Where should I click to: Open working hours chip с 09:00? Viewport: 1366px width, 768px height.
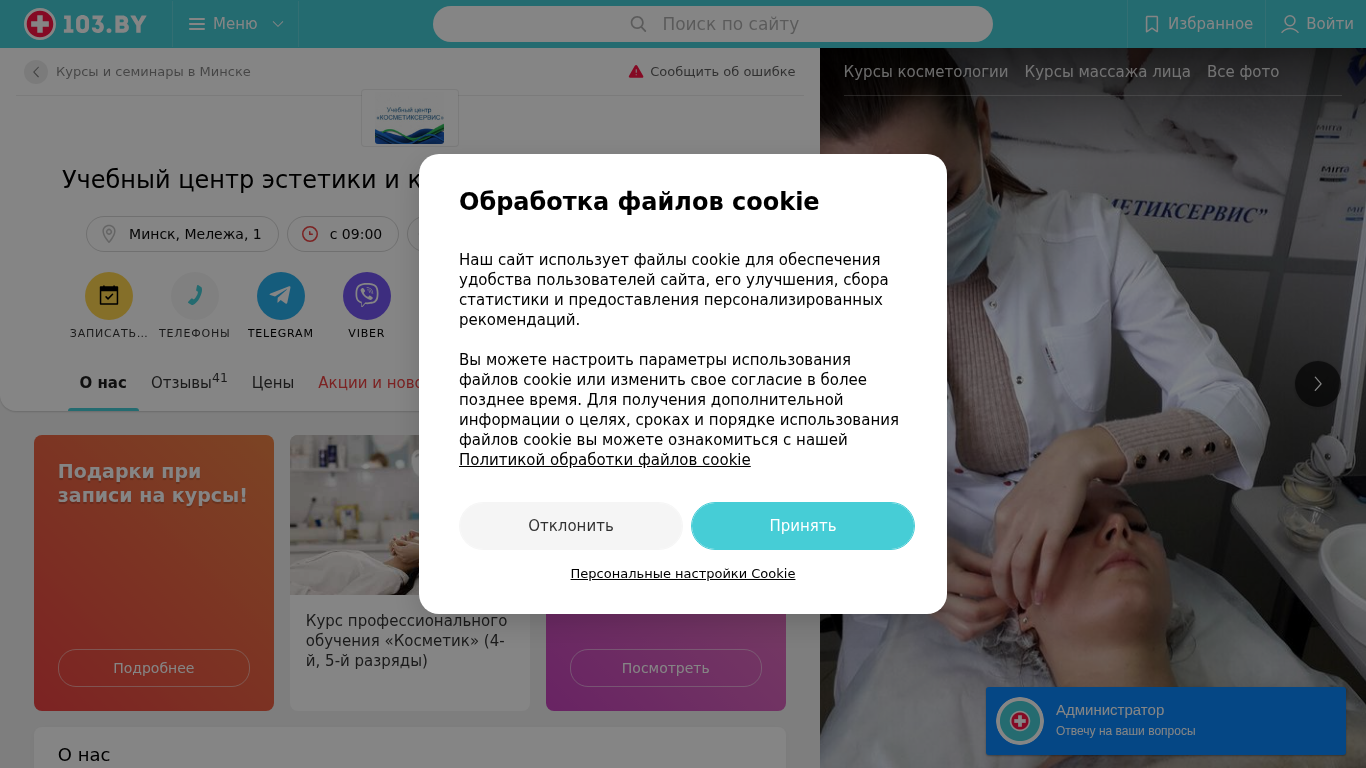(343, 234)
